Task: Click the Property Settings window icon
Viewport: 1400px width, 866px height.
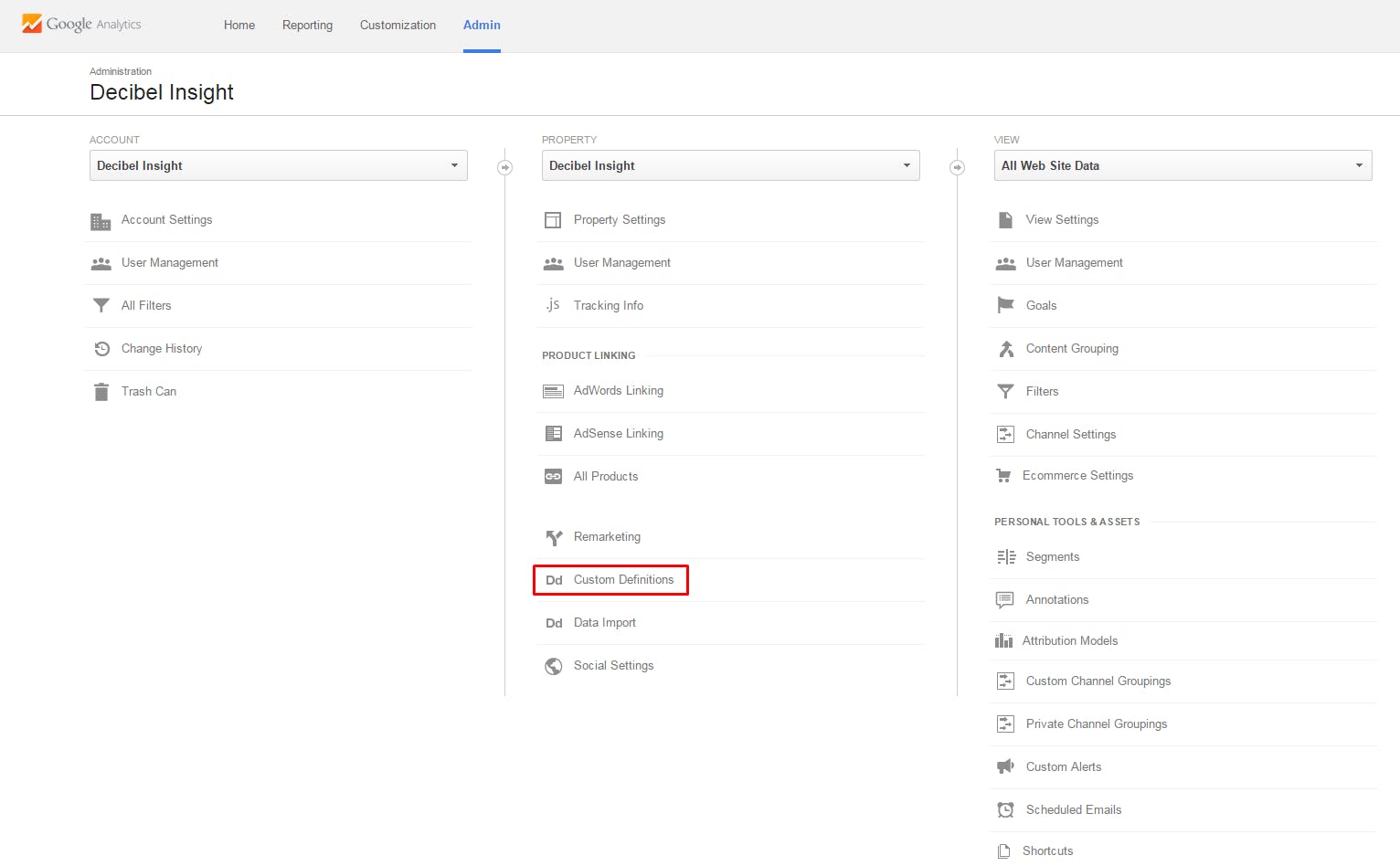Action: click(x=553, y=220)
